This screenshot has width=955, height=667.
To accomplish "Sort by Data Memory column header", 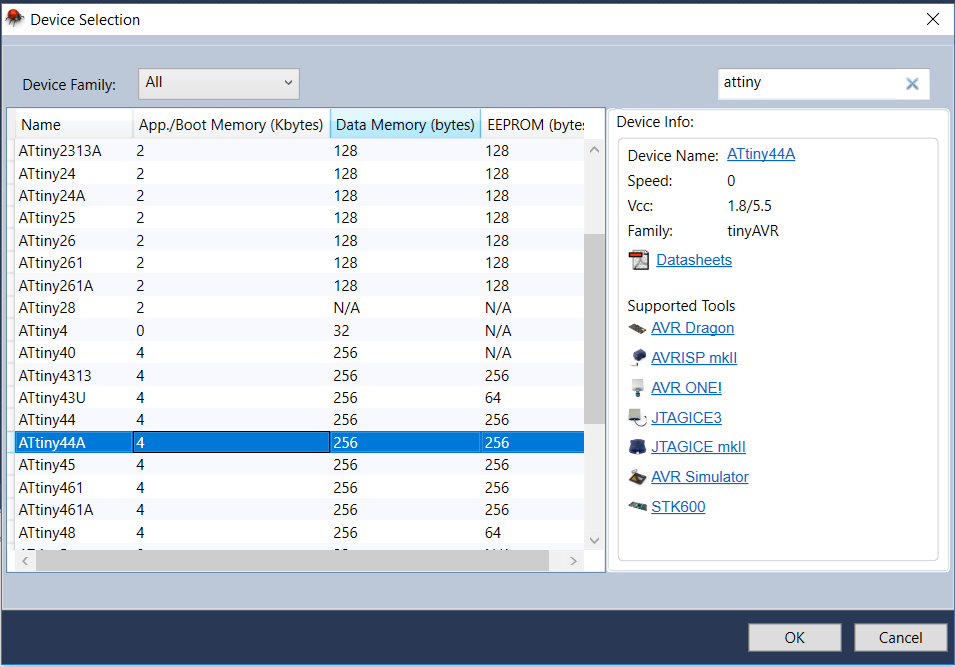I will coord(406,124).
